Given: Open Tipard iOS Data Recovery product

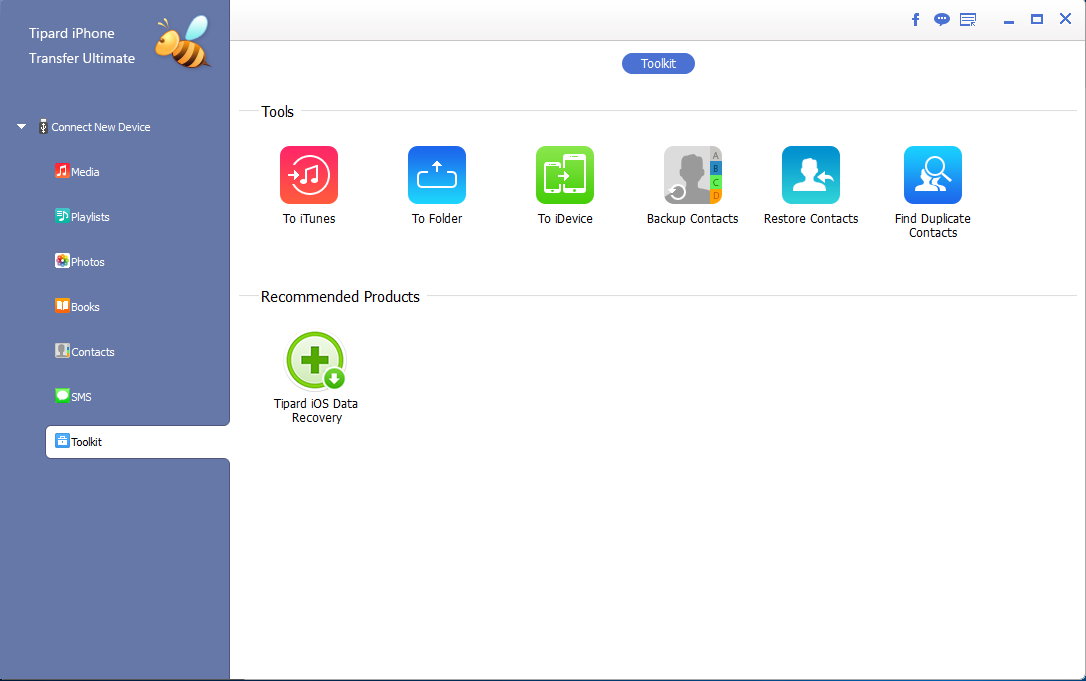Looking at the screenshot, I should 316,360.
